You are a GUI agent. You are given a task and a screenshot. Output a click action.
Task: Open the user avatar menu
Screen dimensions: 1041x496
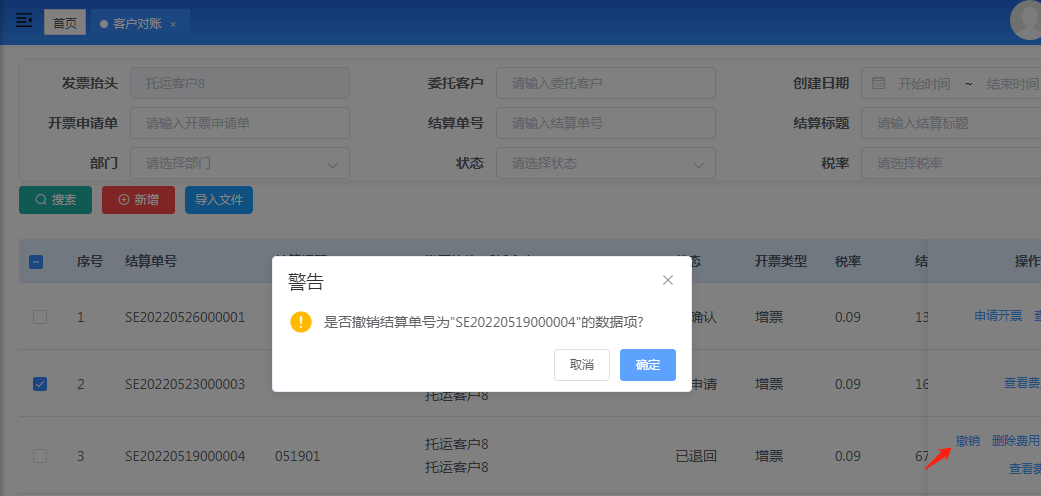1028,20
